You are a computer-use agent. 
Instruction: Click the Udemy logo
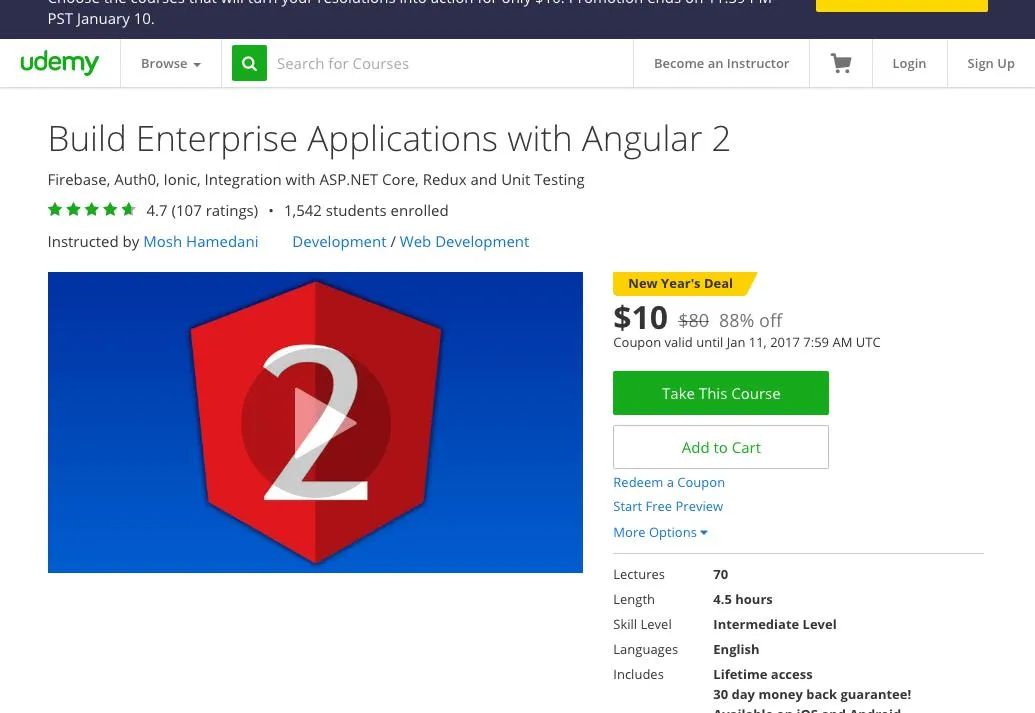60,63
